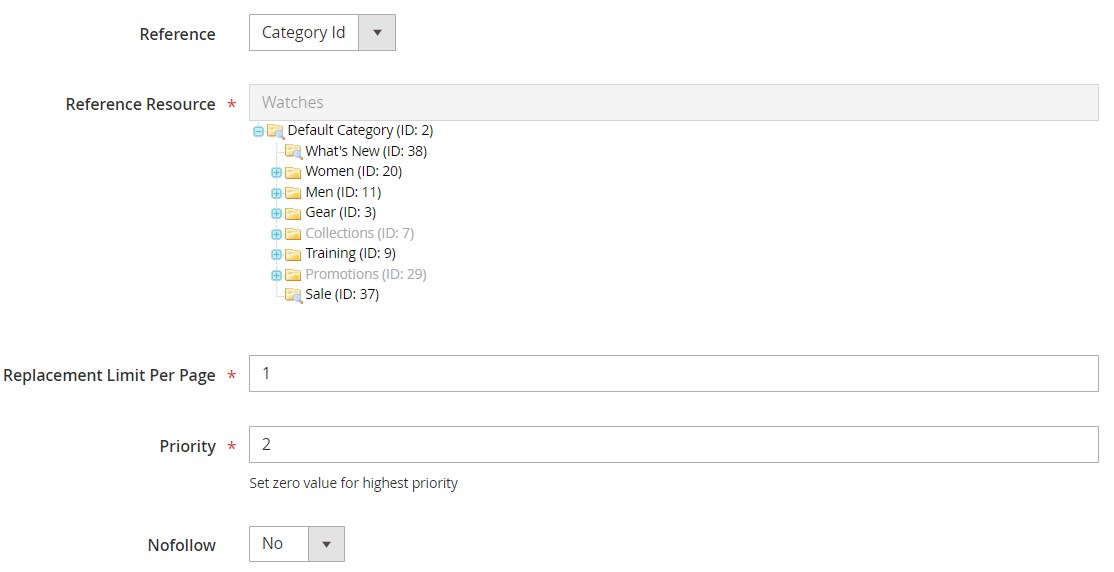1114x572 pixels.
Task: Click the Promotions category folder icon
Action: (293, 275)
